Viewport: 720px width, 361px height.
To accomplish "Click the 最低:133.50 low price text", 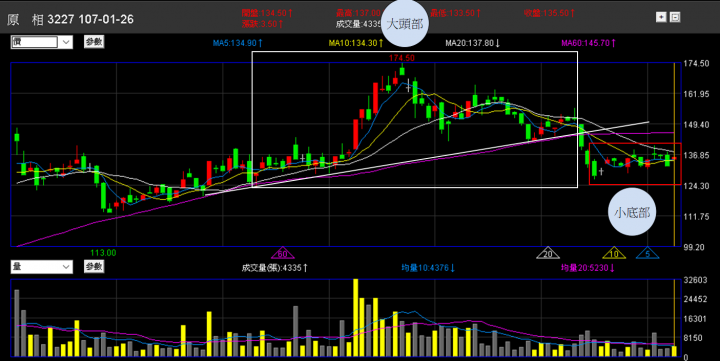I will [x=455, y=13].
